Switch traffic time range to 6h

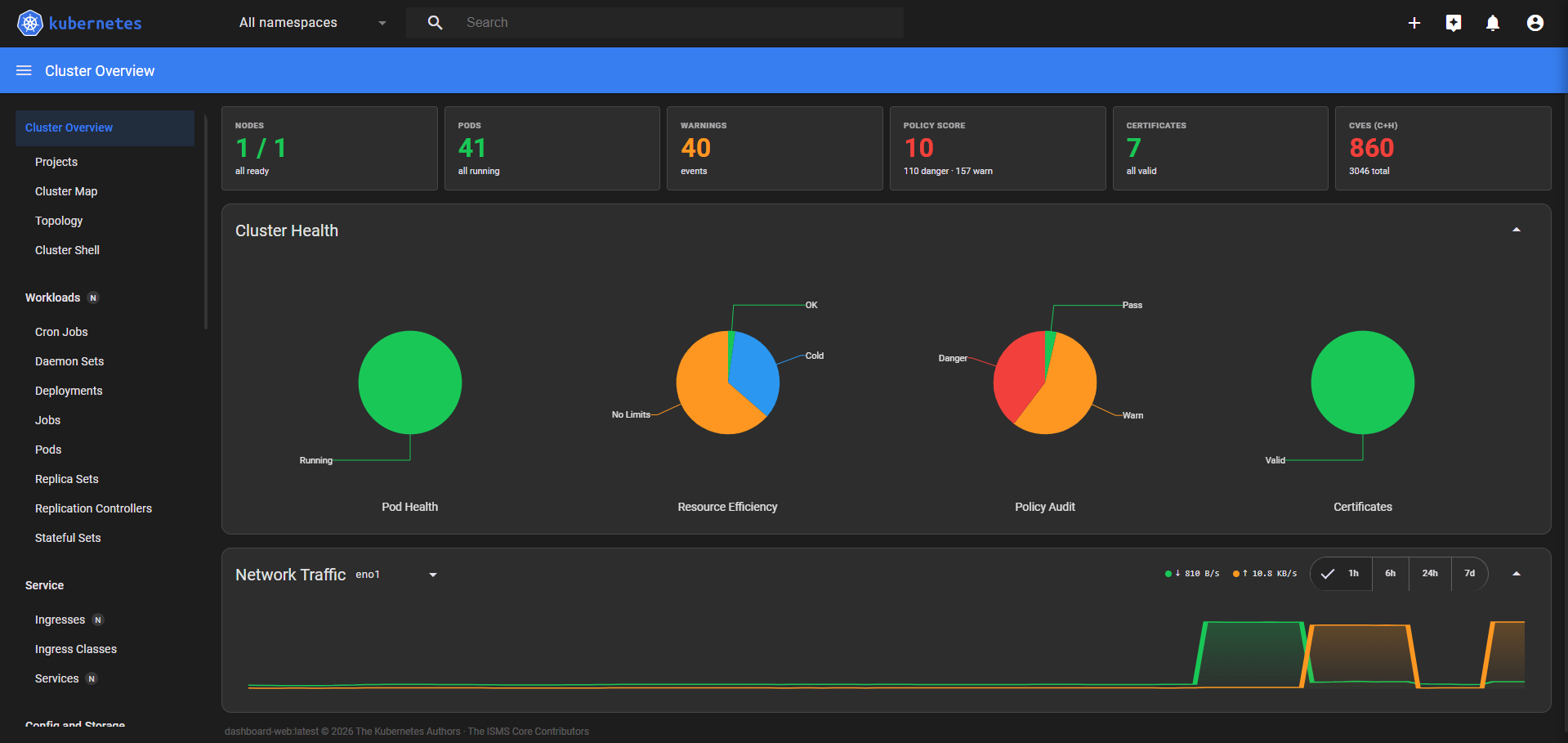point(1391,574)
